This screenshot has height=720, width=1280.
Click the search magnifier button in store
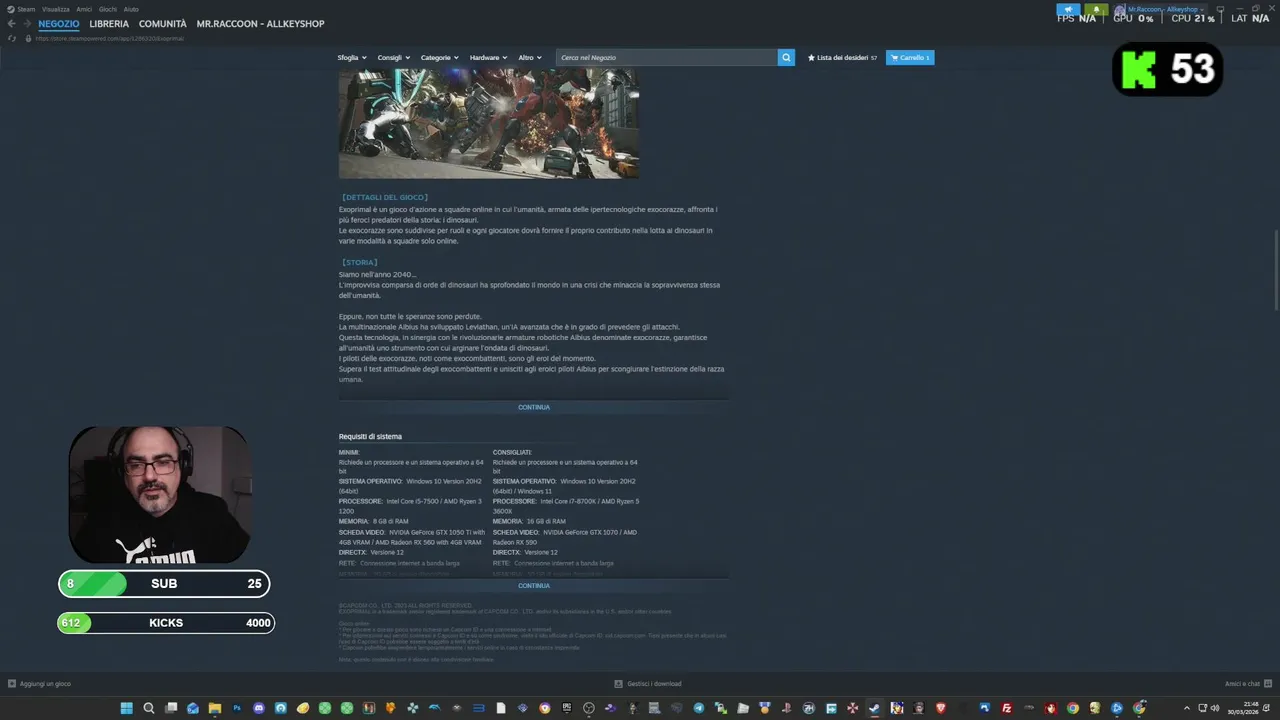pyautogui.click(x=786, y=58)
